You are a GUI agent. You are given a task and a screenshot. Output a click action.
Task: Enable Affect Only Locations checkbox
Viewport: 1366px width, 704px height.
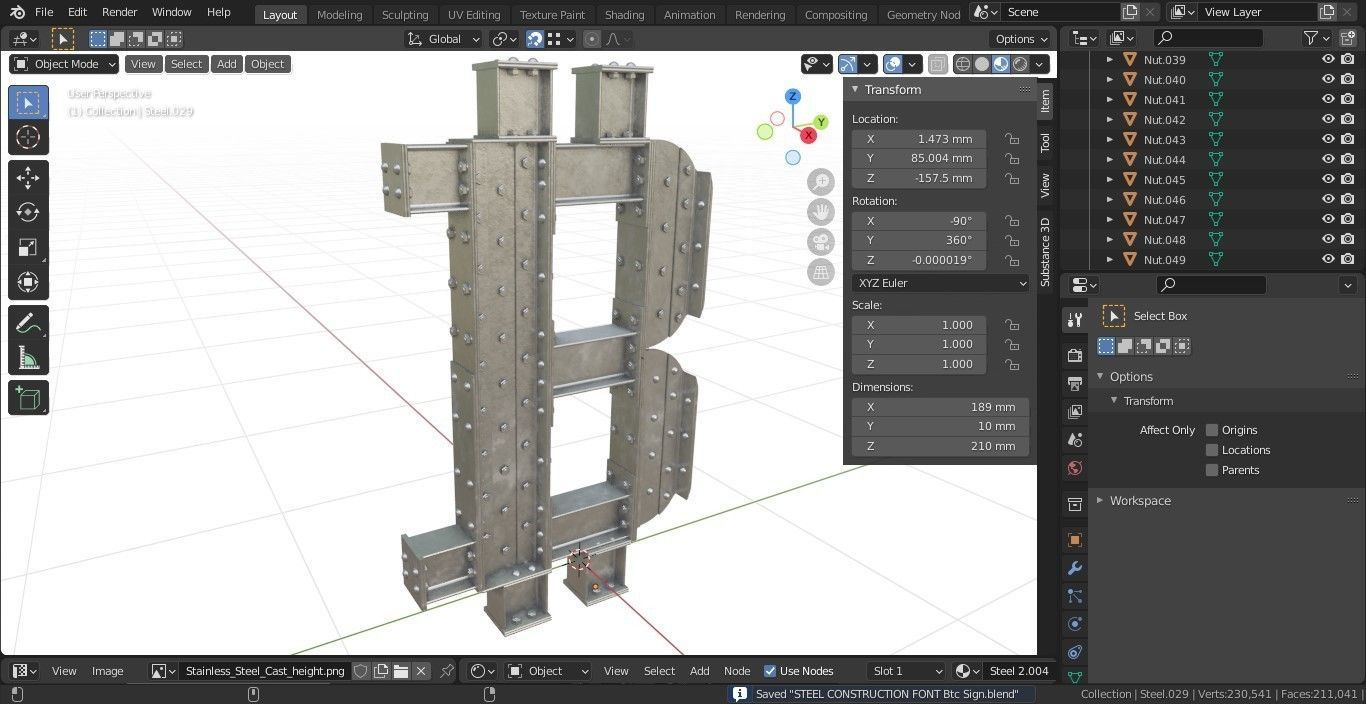pyautogui.click(x=1212, y=450)
